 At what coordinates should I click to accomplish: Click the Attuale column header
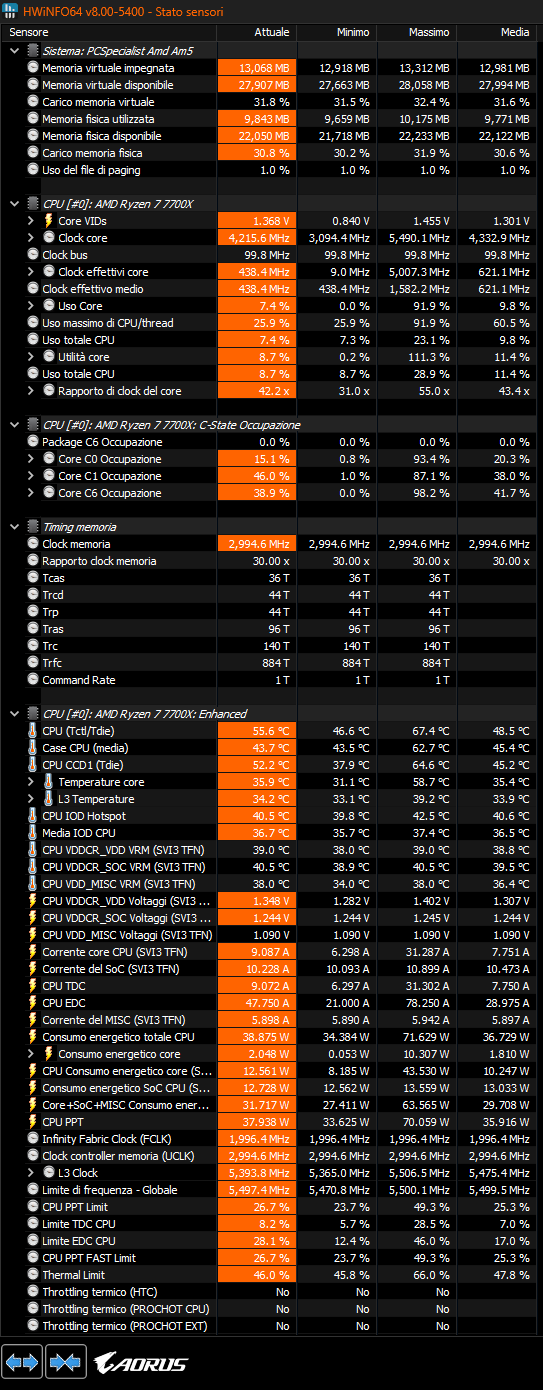coord(256,32)
